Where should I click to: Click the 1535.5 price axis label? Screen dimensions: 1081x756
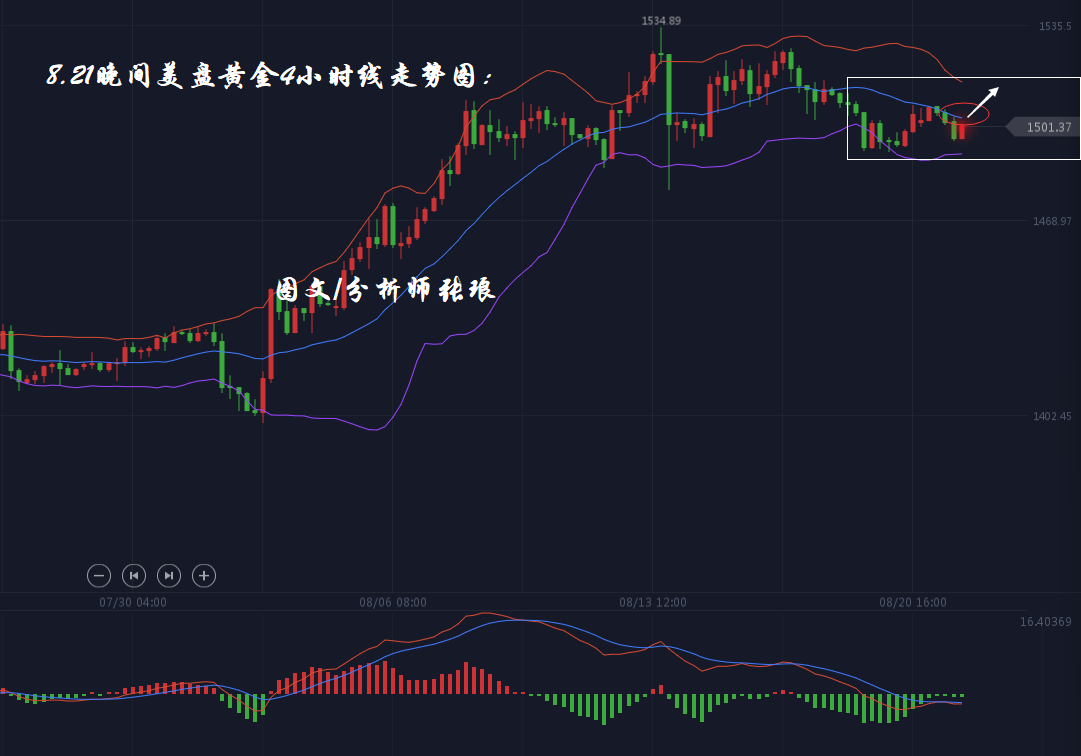(x=1055, y=26)
